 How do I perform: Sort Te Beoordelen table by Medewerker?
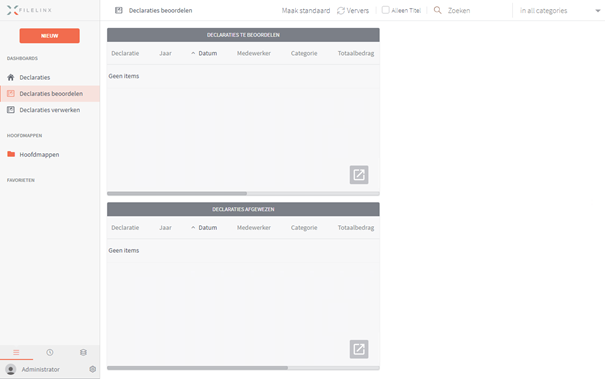pyautogui.click(x=253, y=53)
